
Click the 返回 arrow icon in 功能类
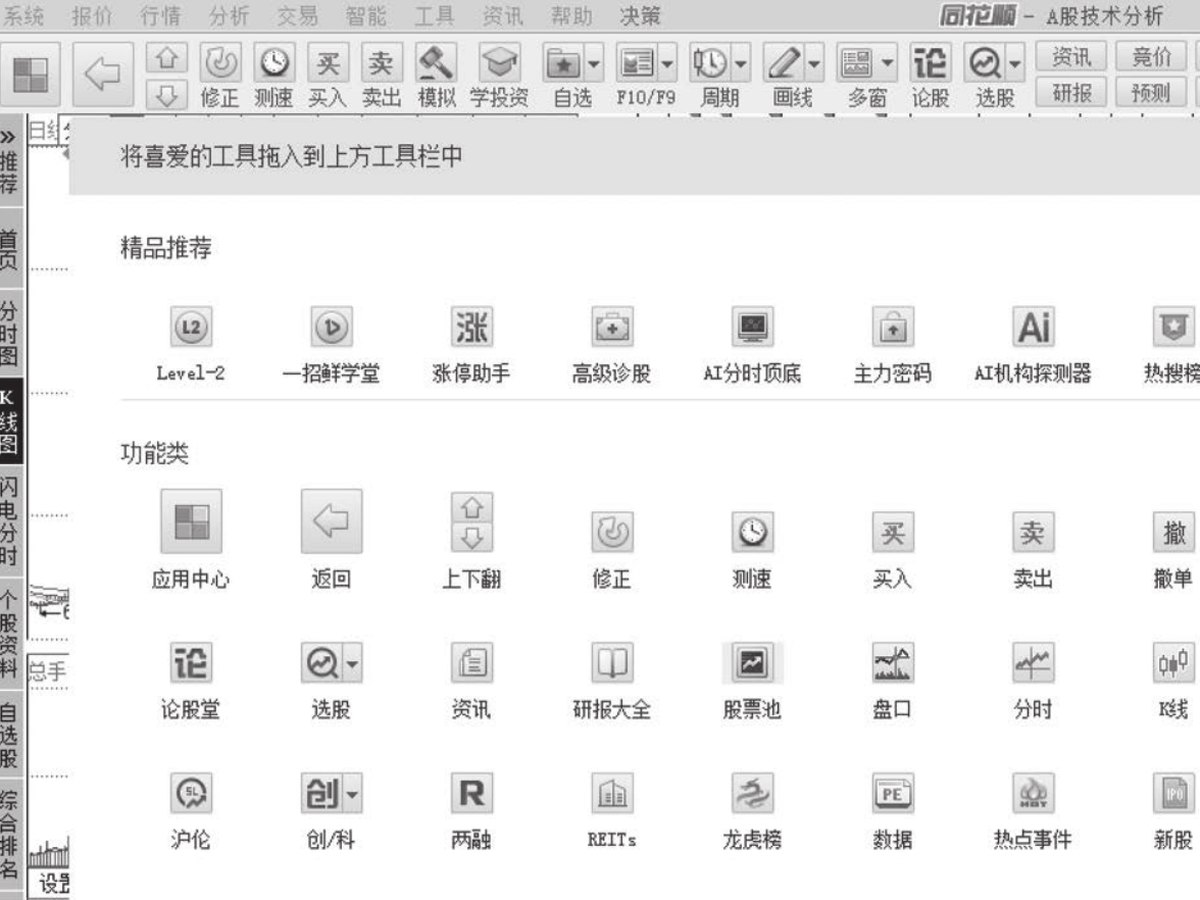tap(331, 521)
